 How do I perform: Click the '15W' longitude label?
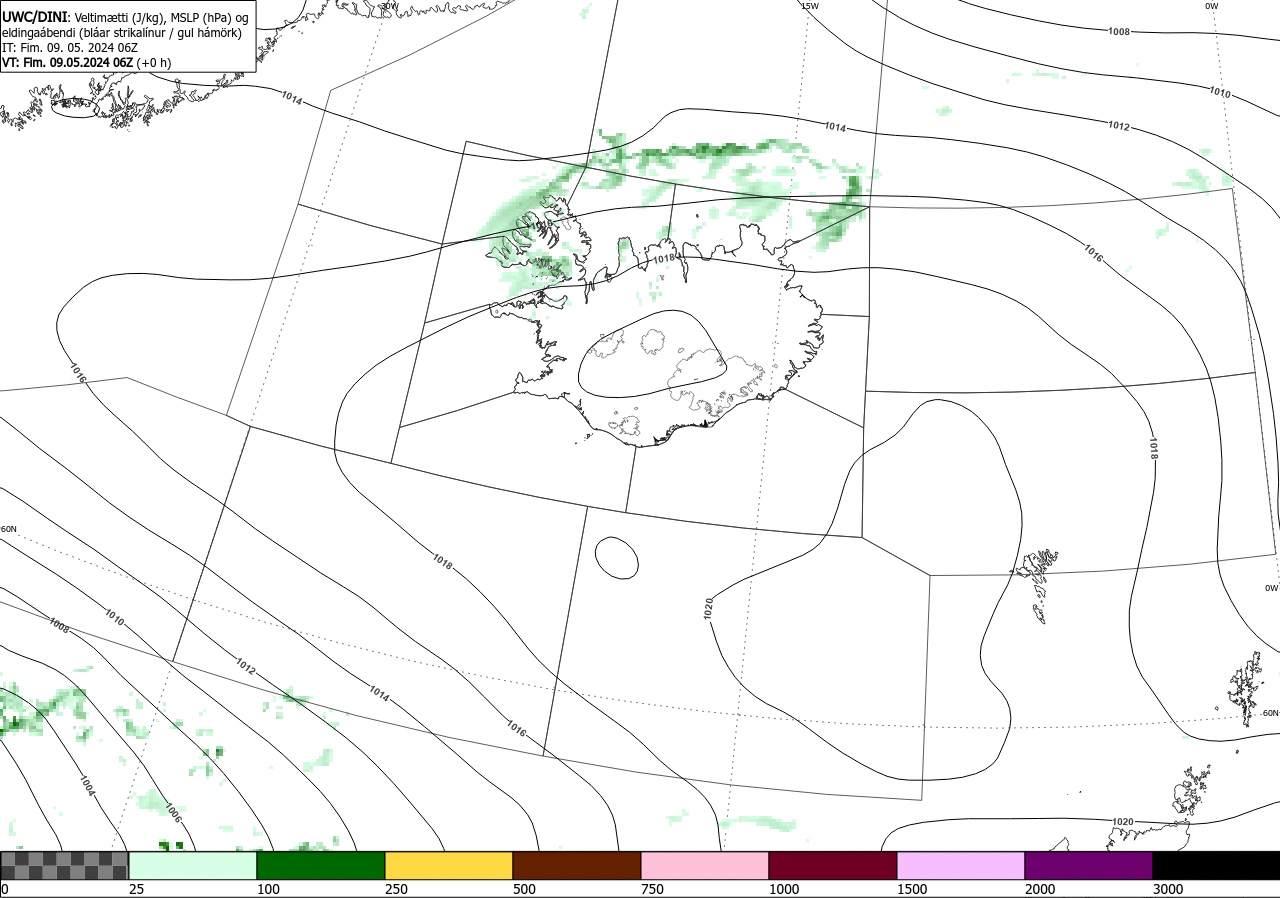pyautogui.click(x=809, y=6)
